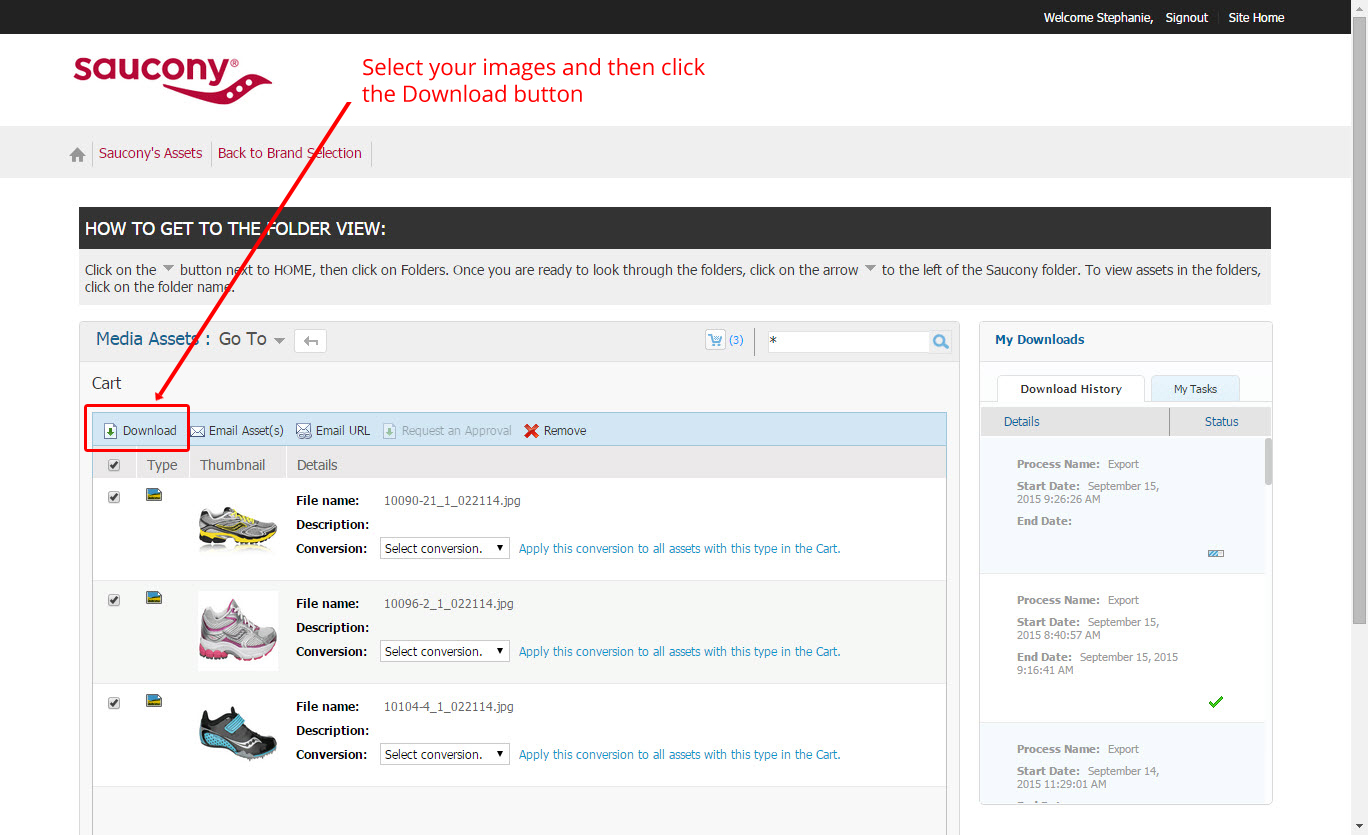This screenshot has width=1368, height=835.
Task: Click the home icon in breadcrumb bar
Action: 77,155
